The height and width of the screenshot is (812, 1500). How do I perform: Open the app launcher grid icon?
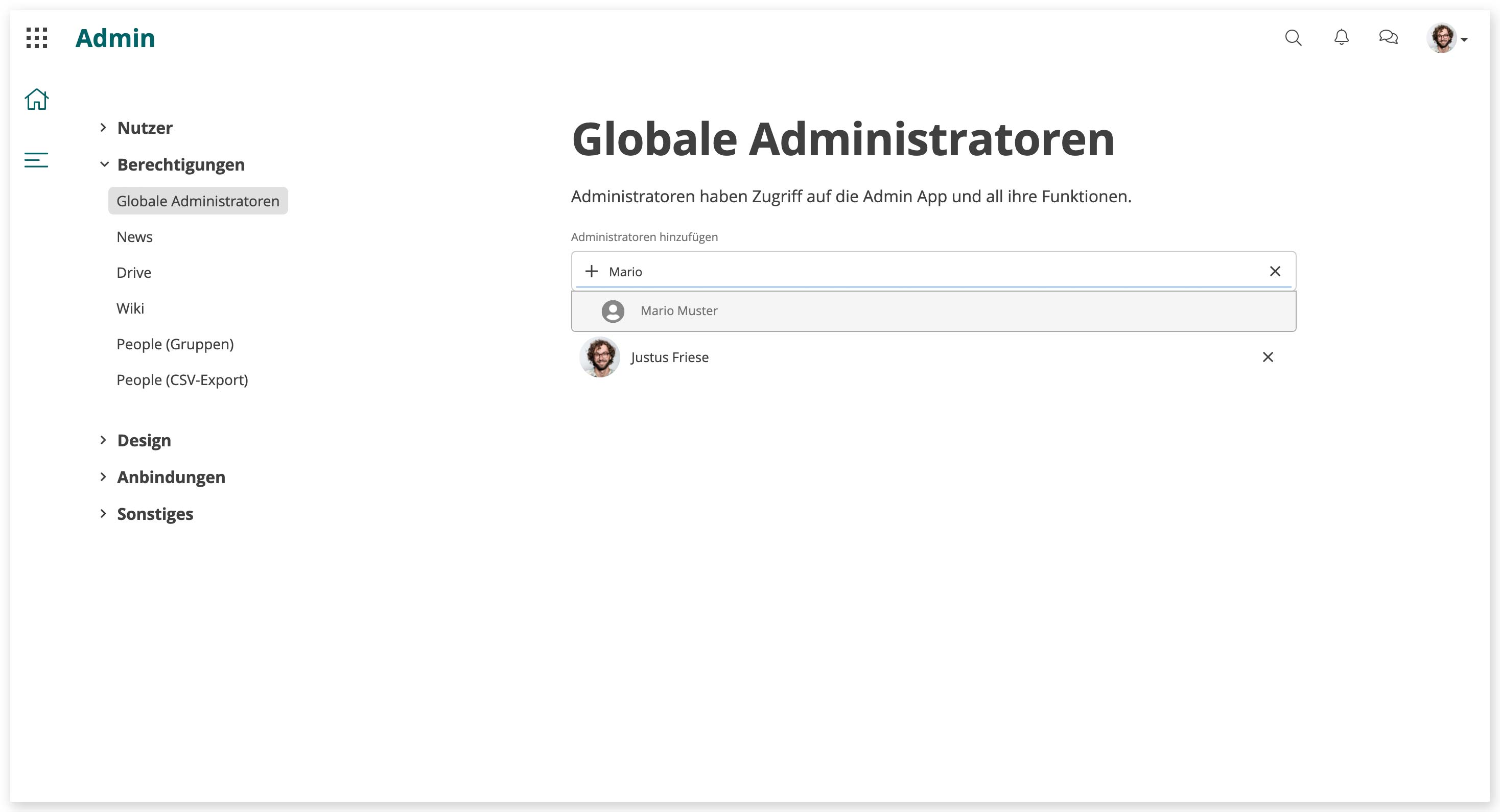tap(37, 38)
